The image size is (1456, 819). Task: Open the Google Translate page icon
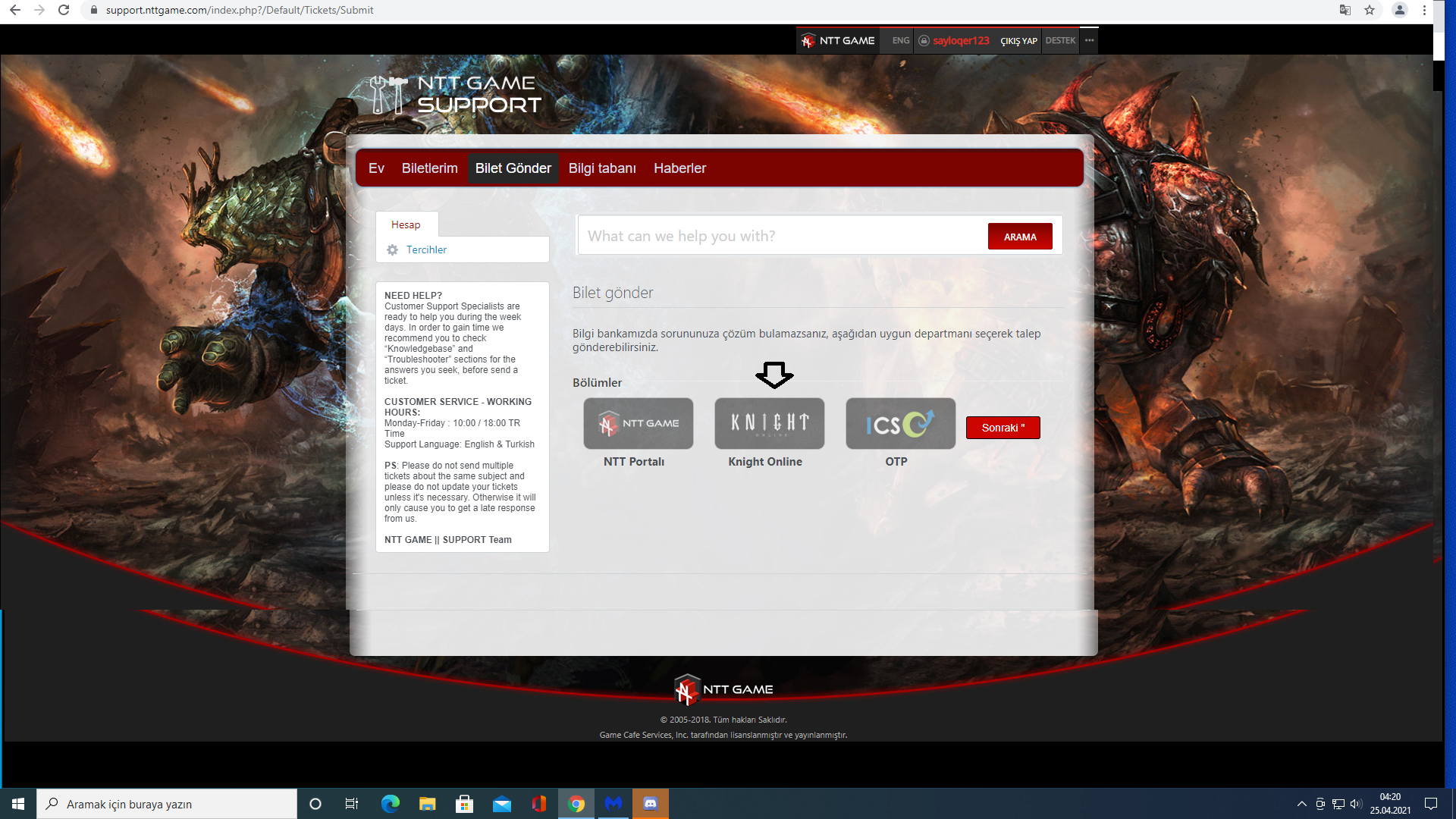coord(1345,10)
